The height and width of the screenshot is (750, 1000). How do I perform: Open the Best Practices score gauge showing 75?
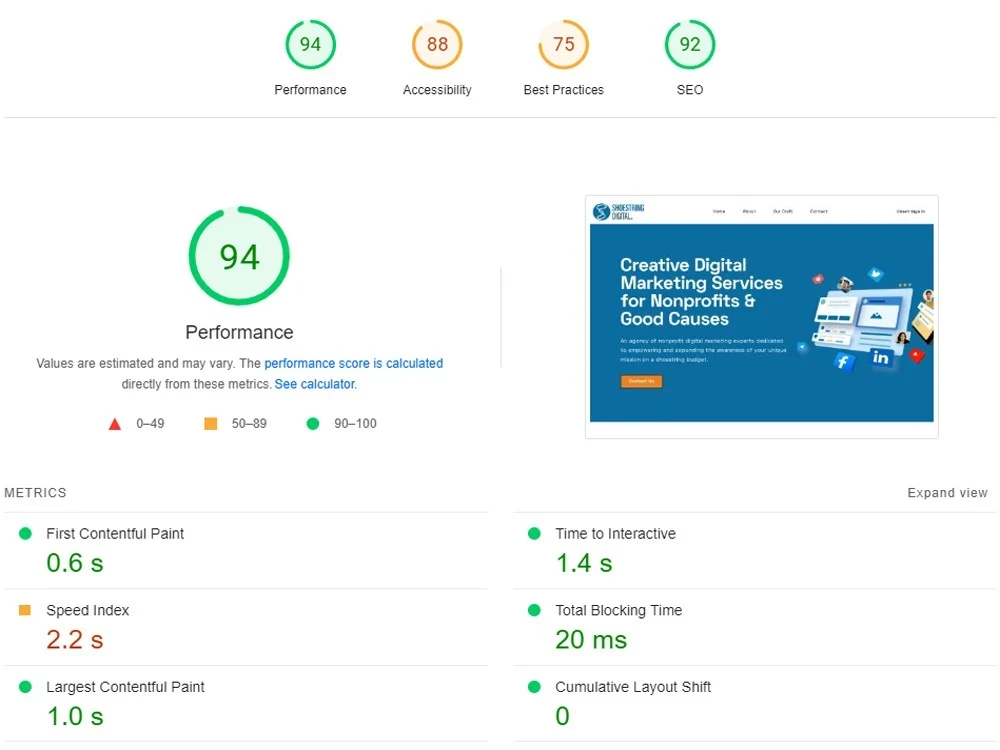point(563,44)
